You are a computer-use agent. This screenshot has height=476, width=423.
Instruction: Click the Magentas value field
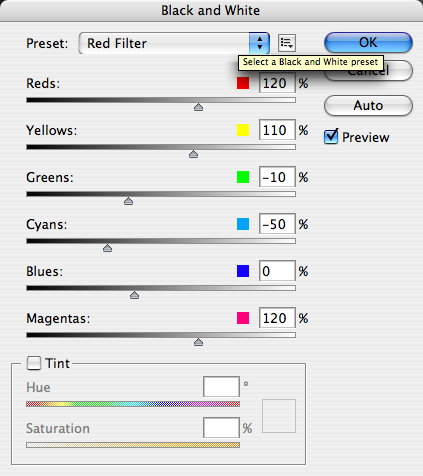pos(277,318)
